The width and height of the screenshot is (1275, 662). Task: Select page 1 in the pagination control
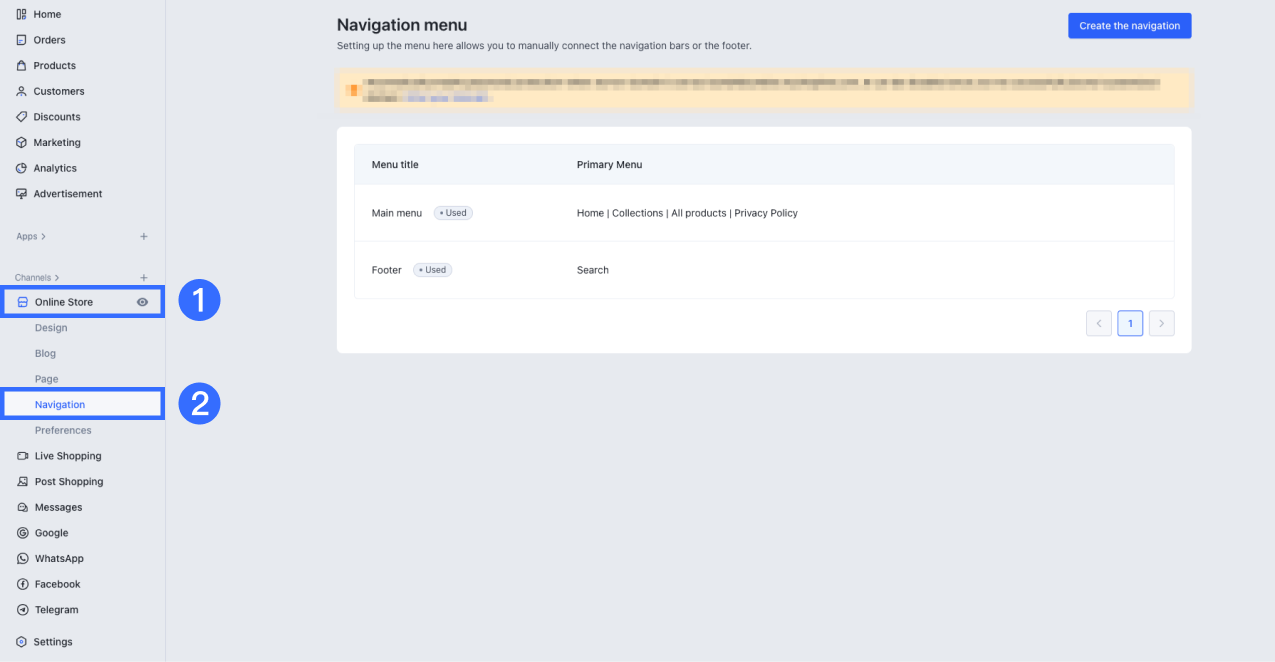click(x=1130, y=322)
